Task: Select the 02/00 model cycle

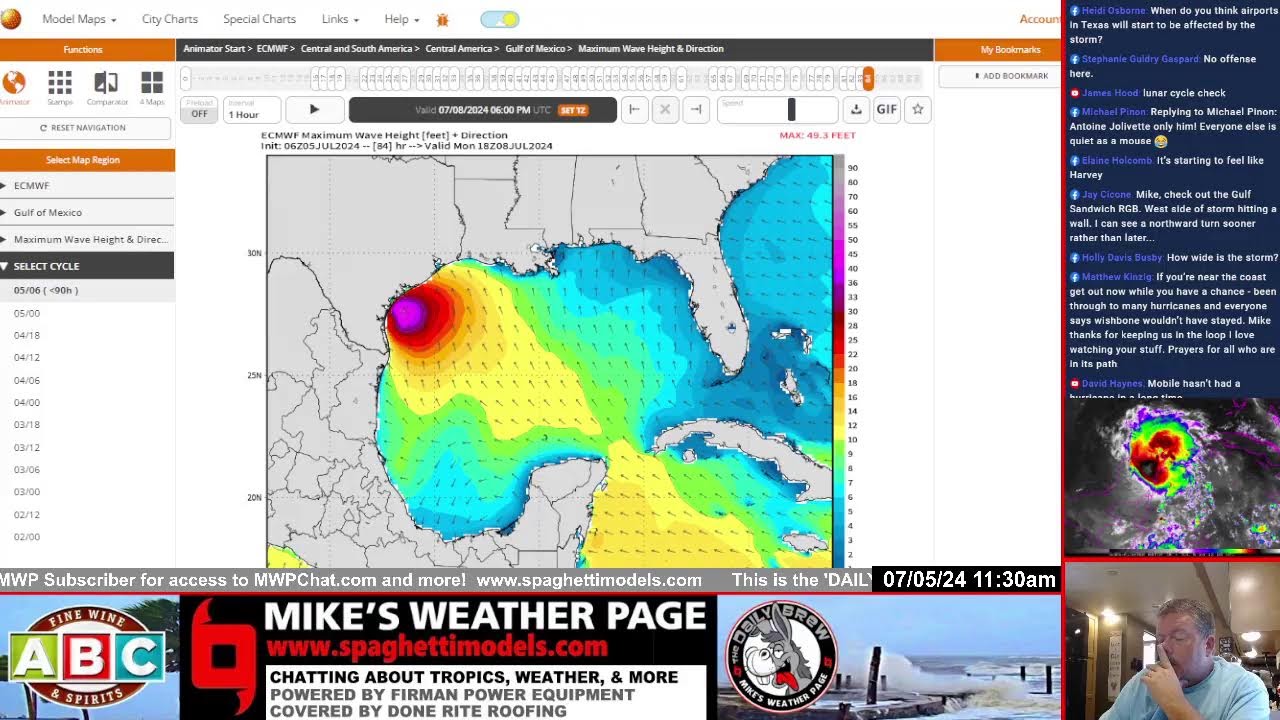Action: click(27, 536)
